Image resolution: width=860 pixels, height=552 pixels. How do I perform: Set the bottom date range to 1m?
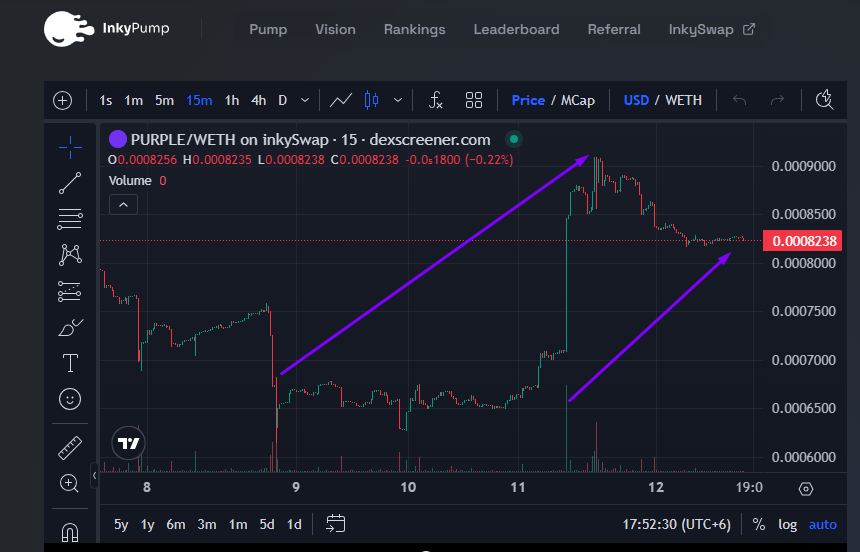pyautogui.click(x=238, y=525)
